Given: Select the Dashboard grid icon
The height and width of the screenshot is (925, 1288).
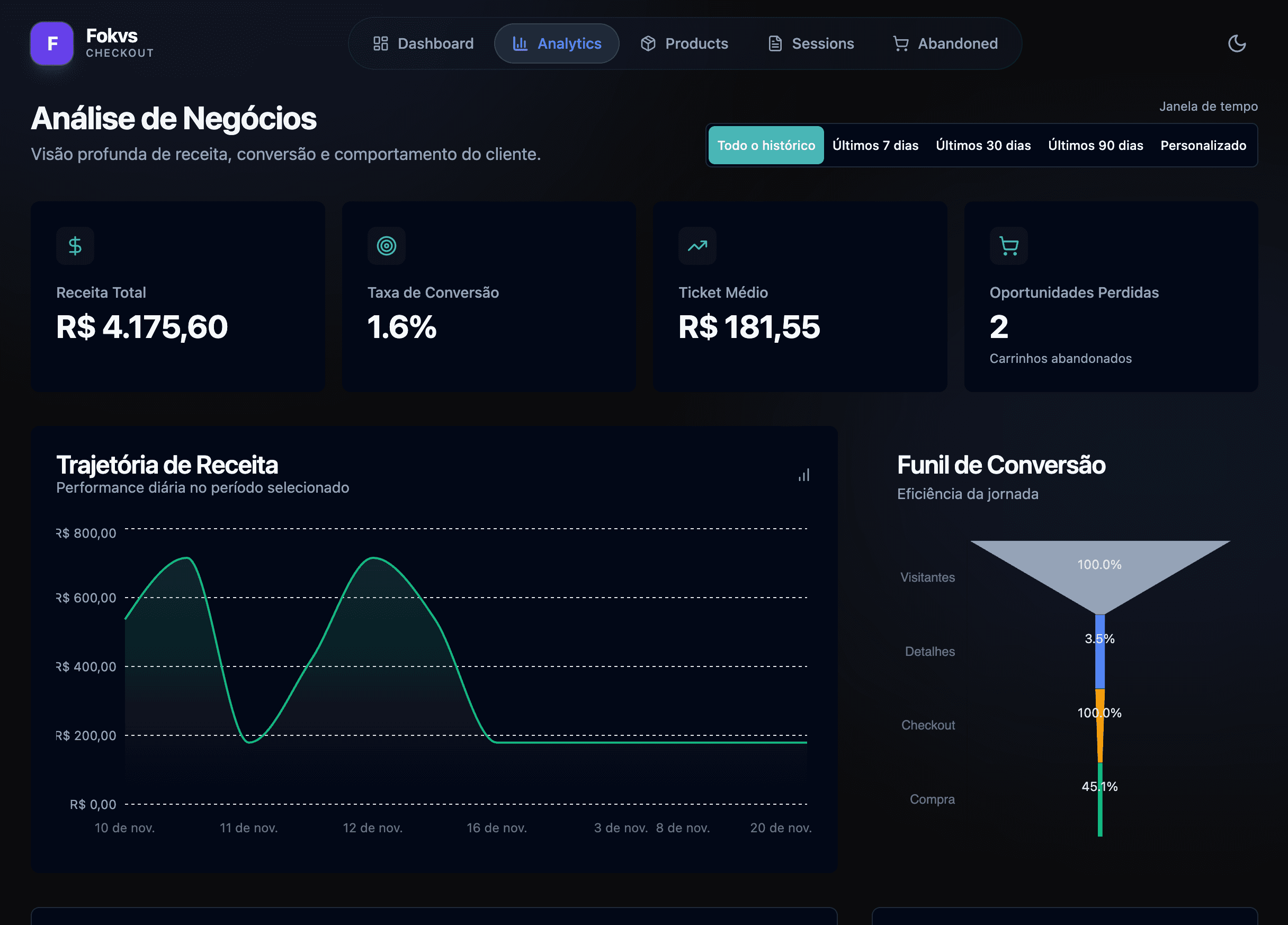Looking at the screenshot, I should pos(381,43).
